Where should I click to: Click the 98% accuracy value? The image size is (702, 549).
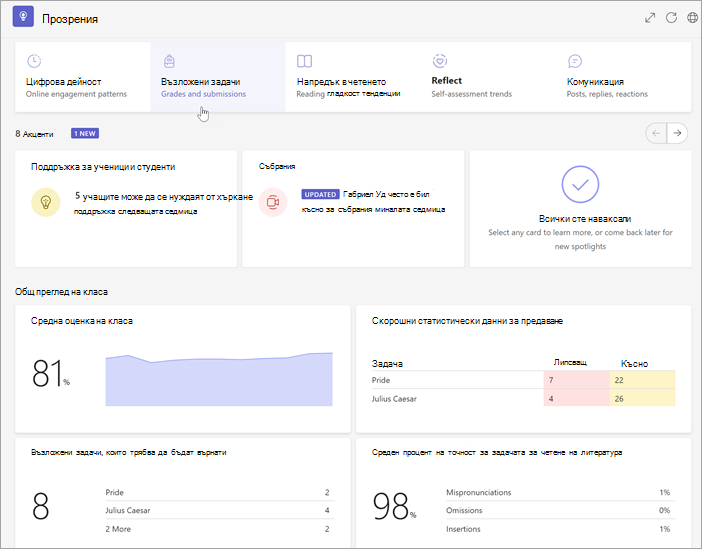pyautogui.click(x=394, y=506)
